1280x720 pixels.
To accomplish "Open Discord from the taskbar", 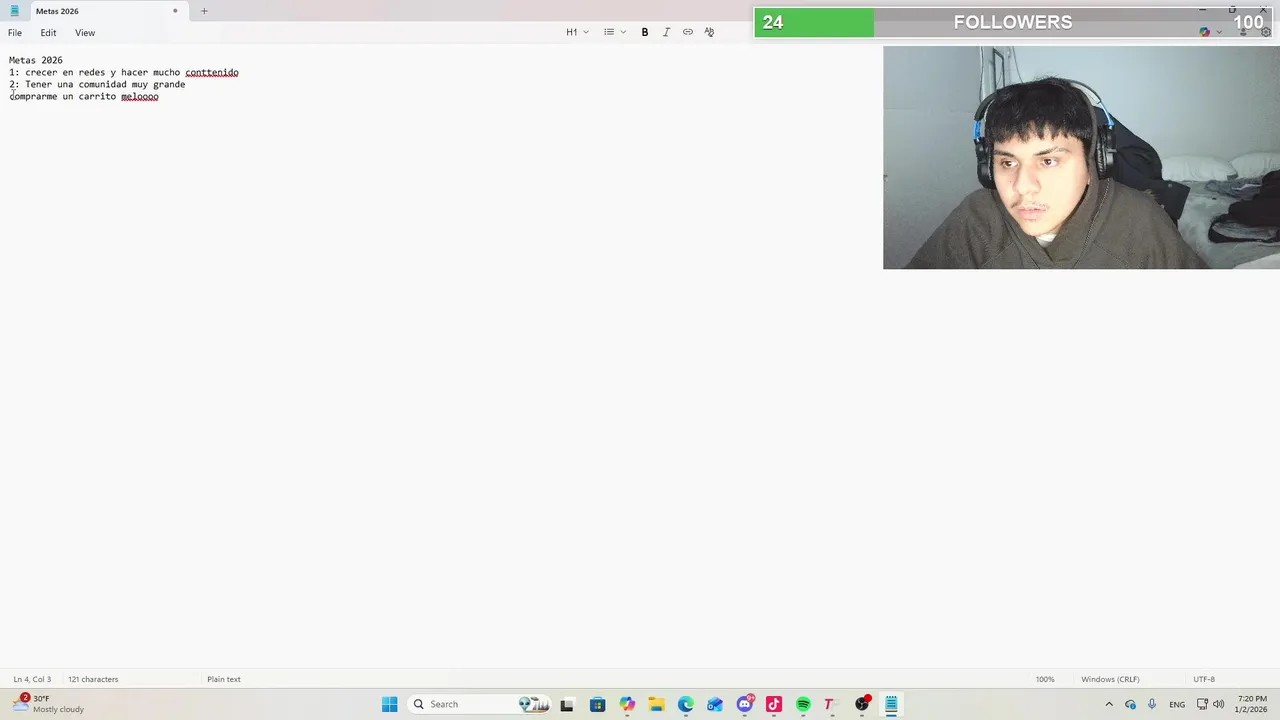I will pyautogui.click(x=745, y=704).
